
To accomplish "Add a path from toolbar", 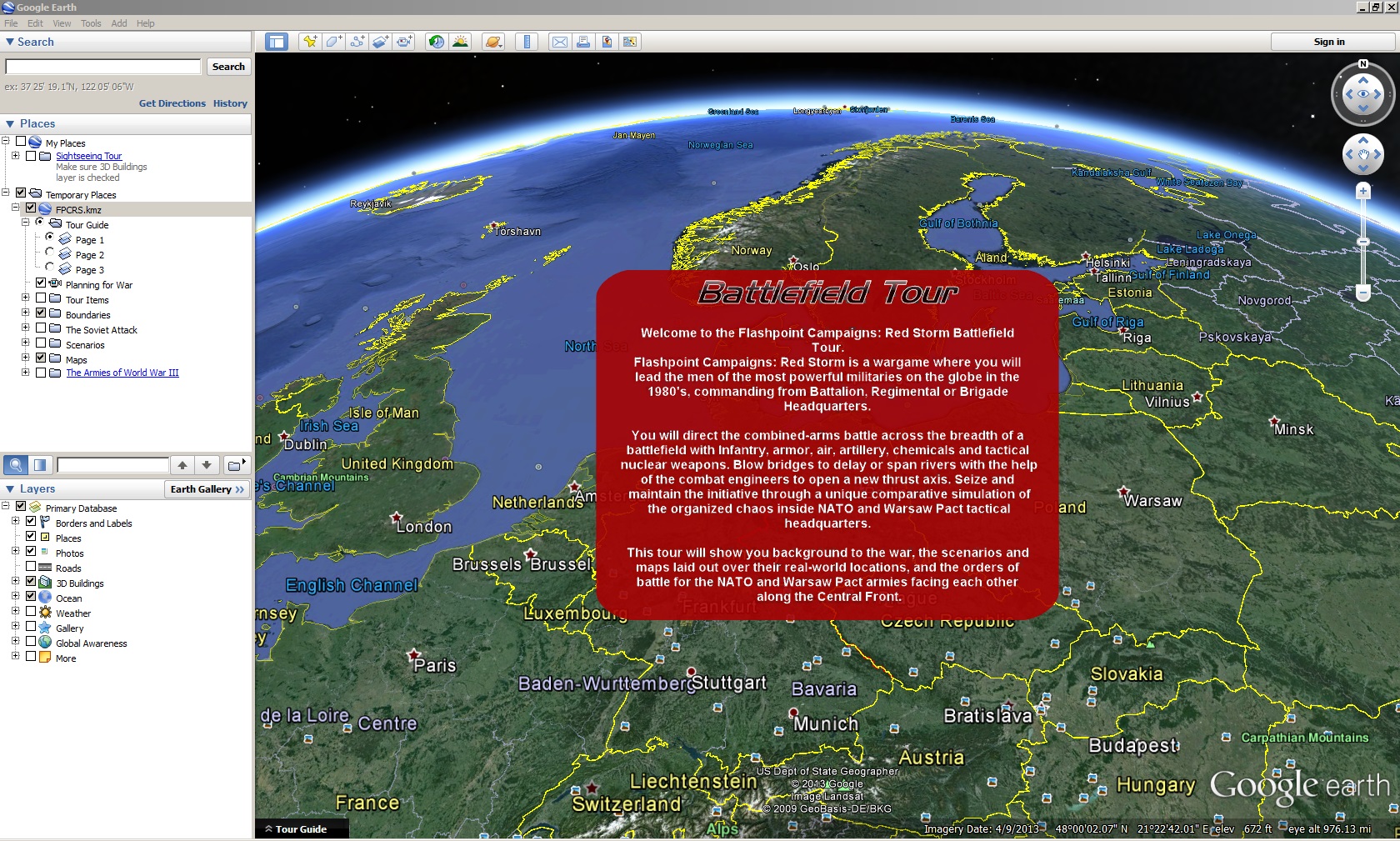I will point(357,42).
